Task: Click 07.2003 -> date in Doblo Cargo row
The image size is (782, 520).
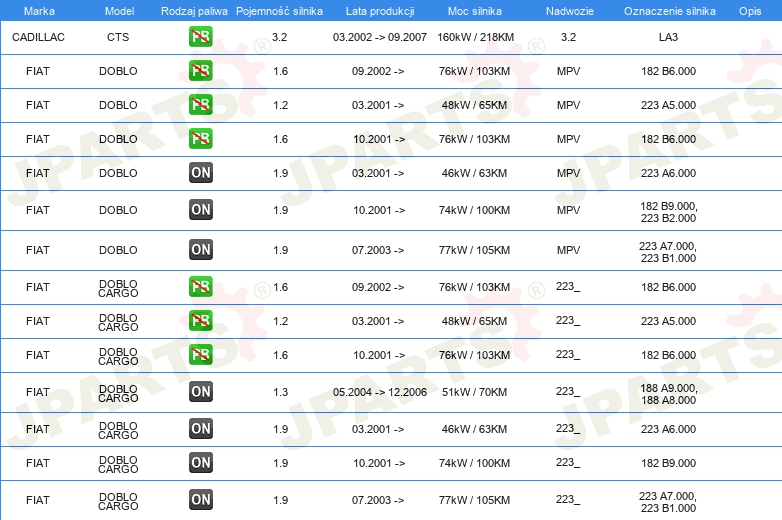Action: 378,500
